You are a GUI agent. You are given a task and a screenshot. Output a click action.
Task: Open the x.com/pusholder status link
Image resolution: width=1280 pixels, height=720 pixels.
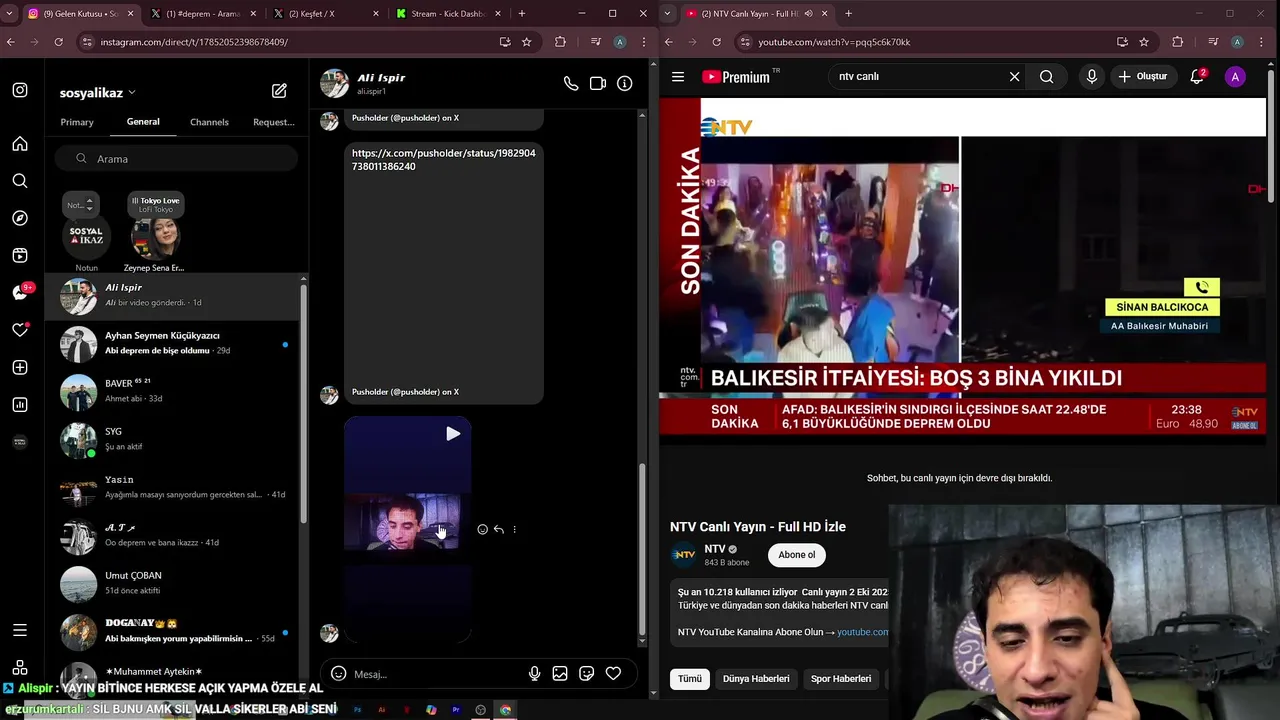[x=443, y=160]
